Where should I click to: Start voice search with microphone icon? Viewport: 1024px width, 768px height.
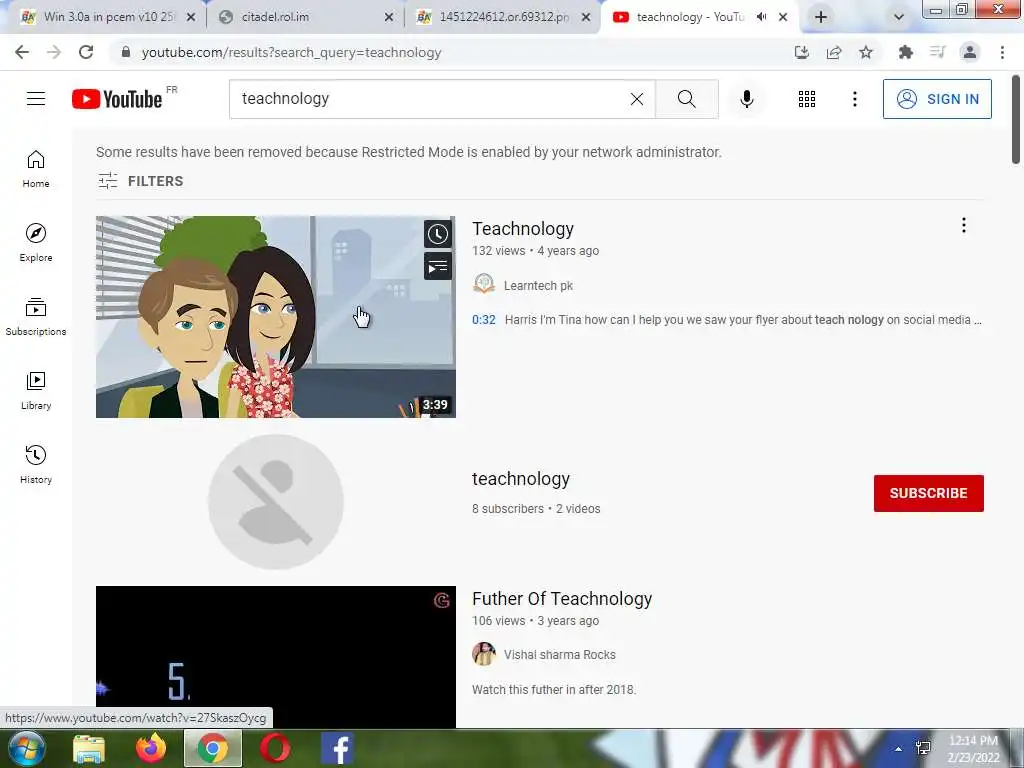(747, 99)
